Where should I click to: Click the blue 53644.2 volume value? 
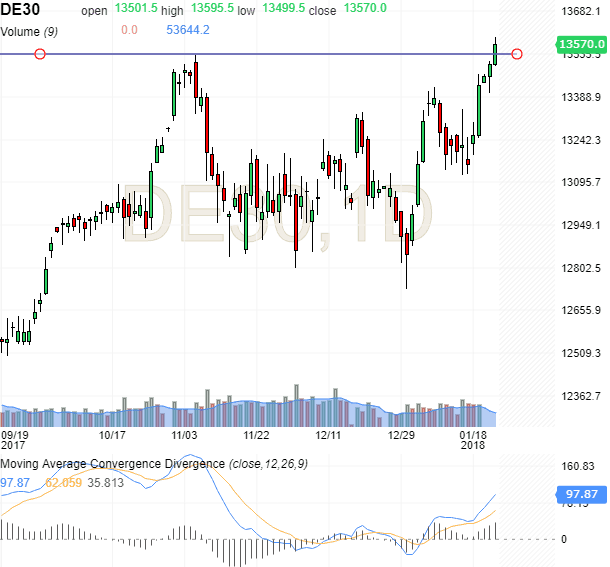(x=187, y=30)
